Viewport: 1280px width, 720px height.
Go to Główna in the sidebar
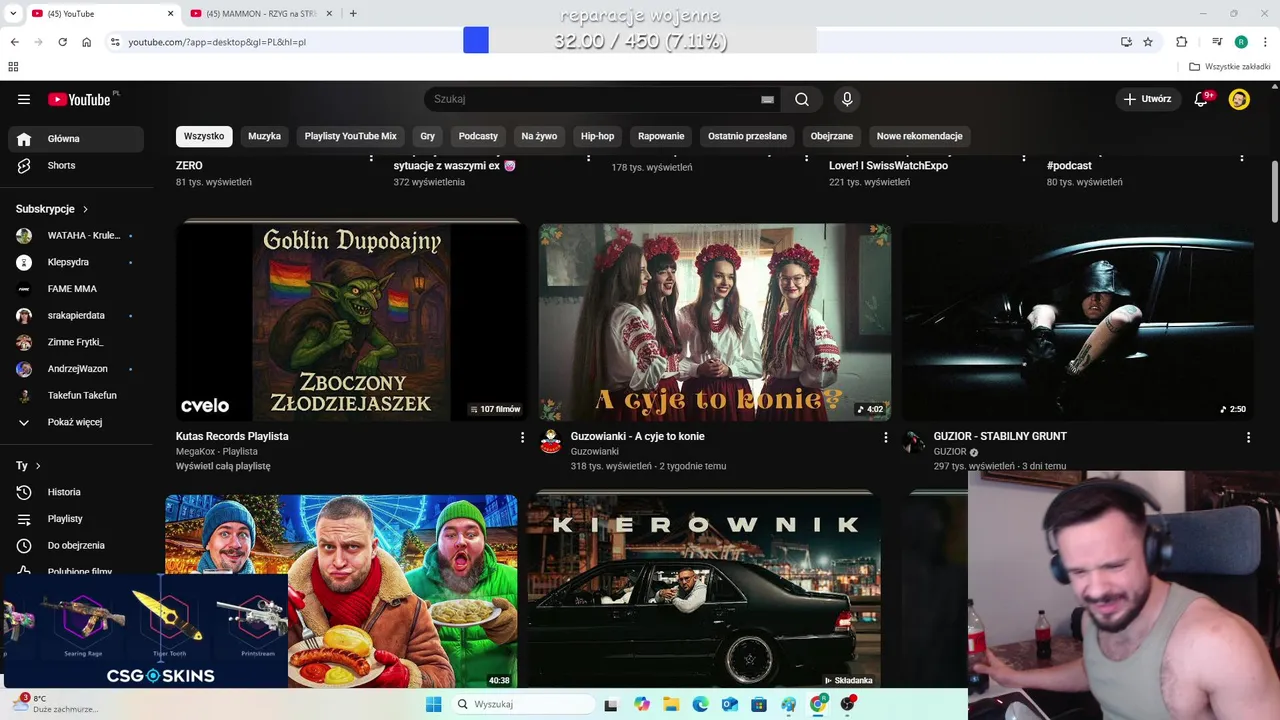[x=76, y=139]
